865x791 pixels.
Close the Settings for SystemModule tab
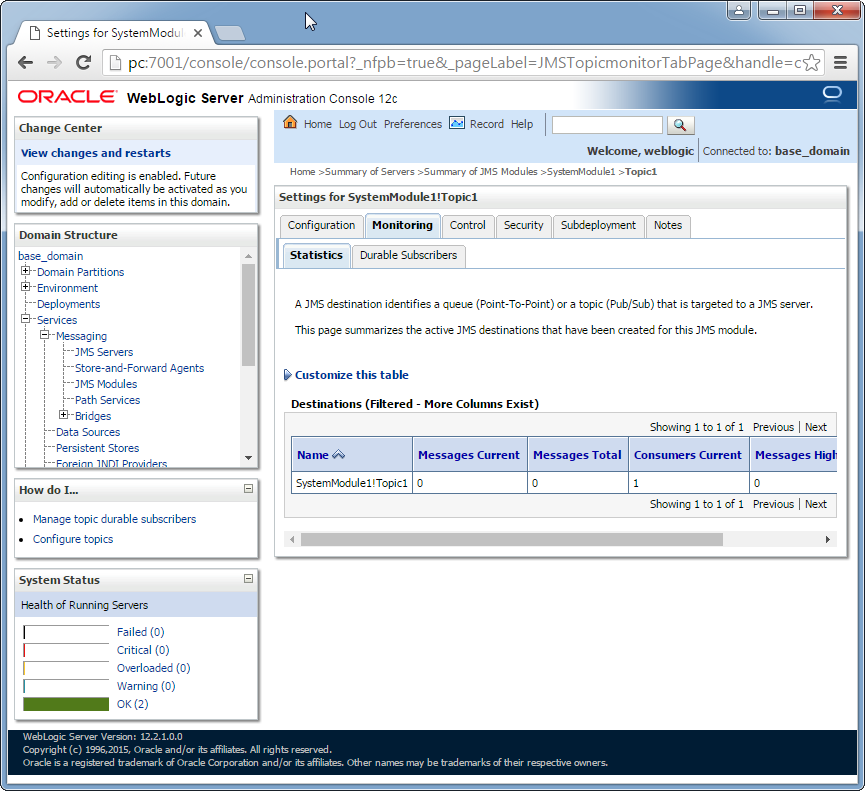tap(197, 33)
